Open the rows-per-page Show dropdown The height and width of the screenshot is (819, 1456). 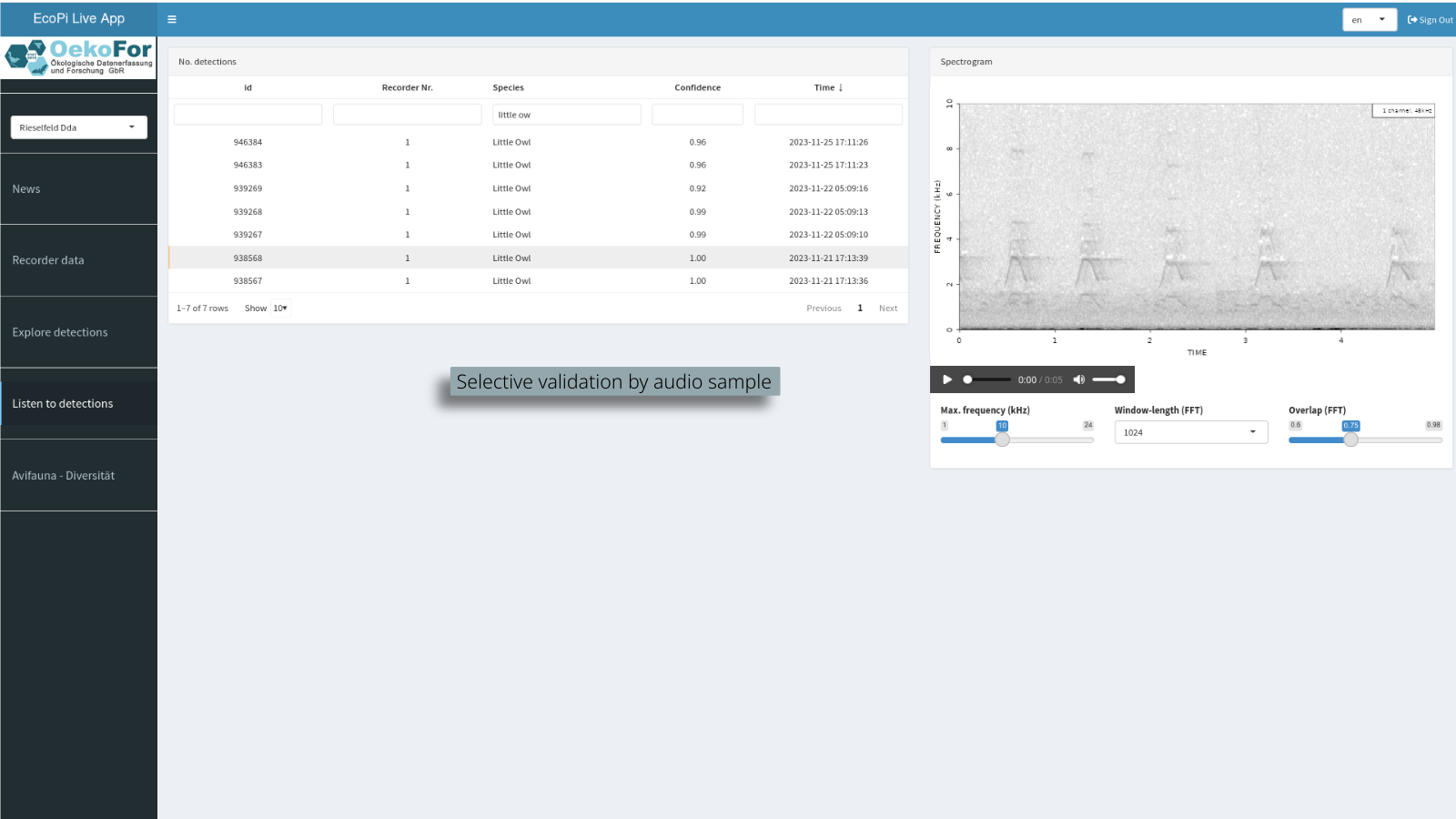[280, 308]
